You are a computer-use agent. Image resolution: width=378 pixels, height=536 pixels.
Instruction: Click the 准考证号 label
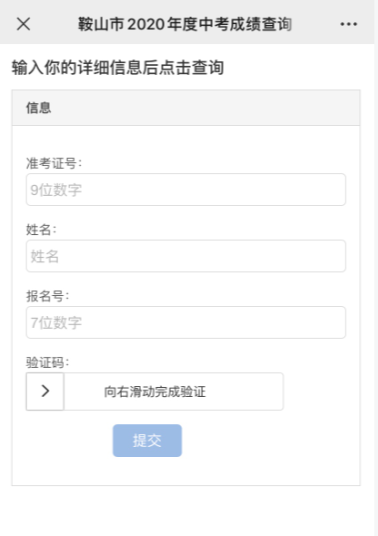(x=54, y=163)
